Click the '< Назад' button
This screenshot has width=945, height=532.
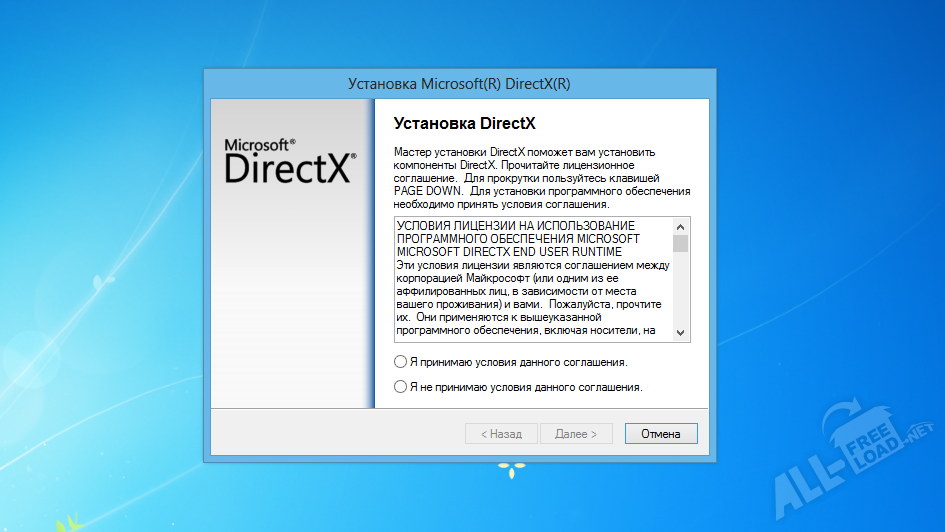(x=501, y=434)
